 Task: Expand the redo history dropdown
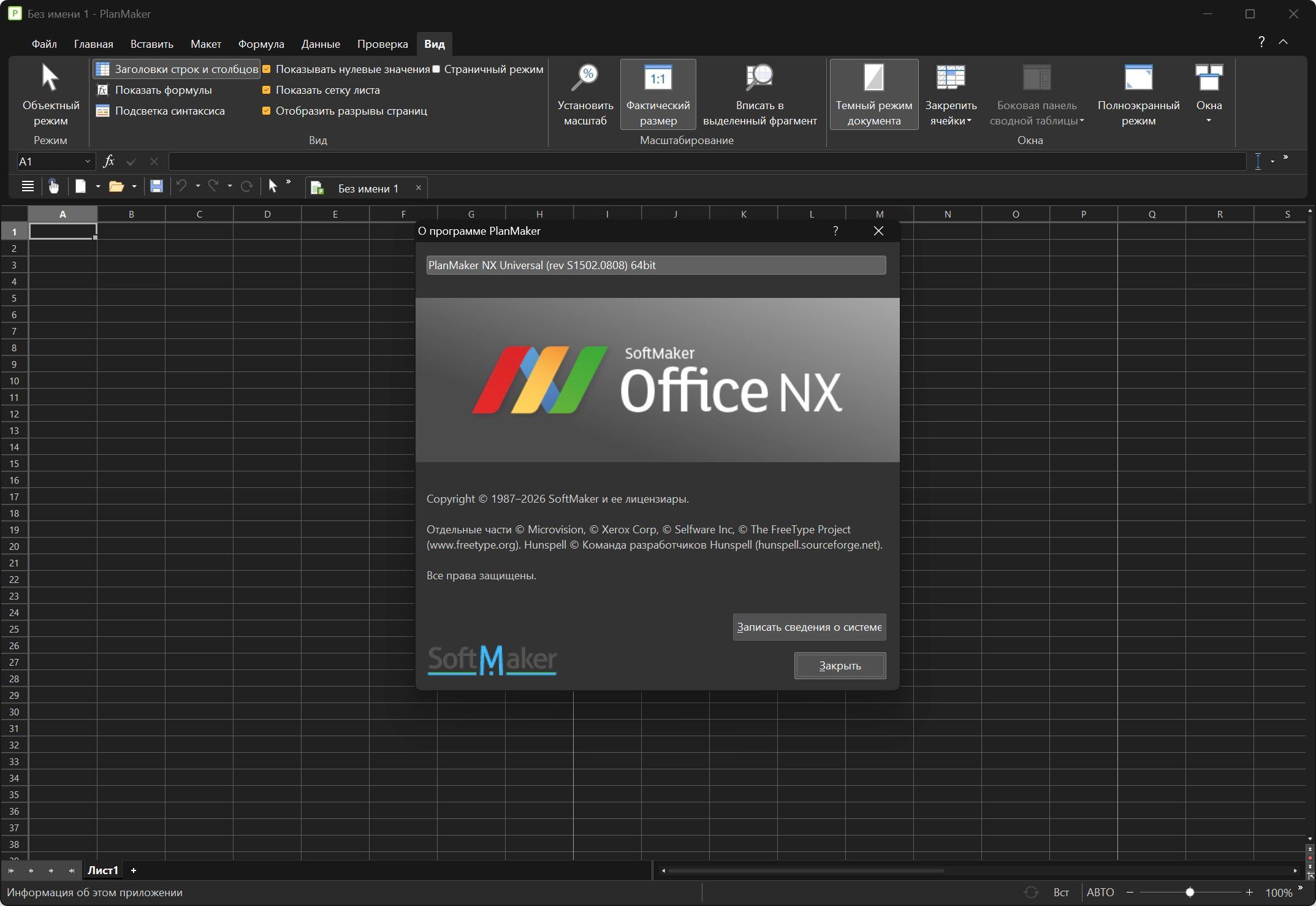point(230,186)
